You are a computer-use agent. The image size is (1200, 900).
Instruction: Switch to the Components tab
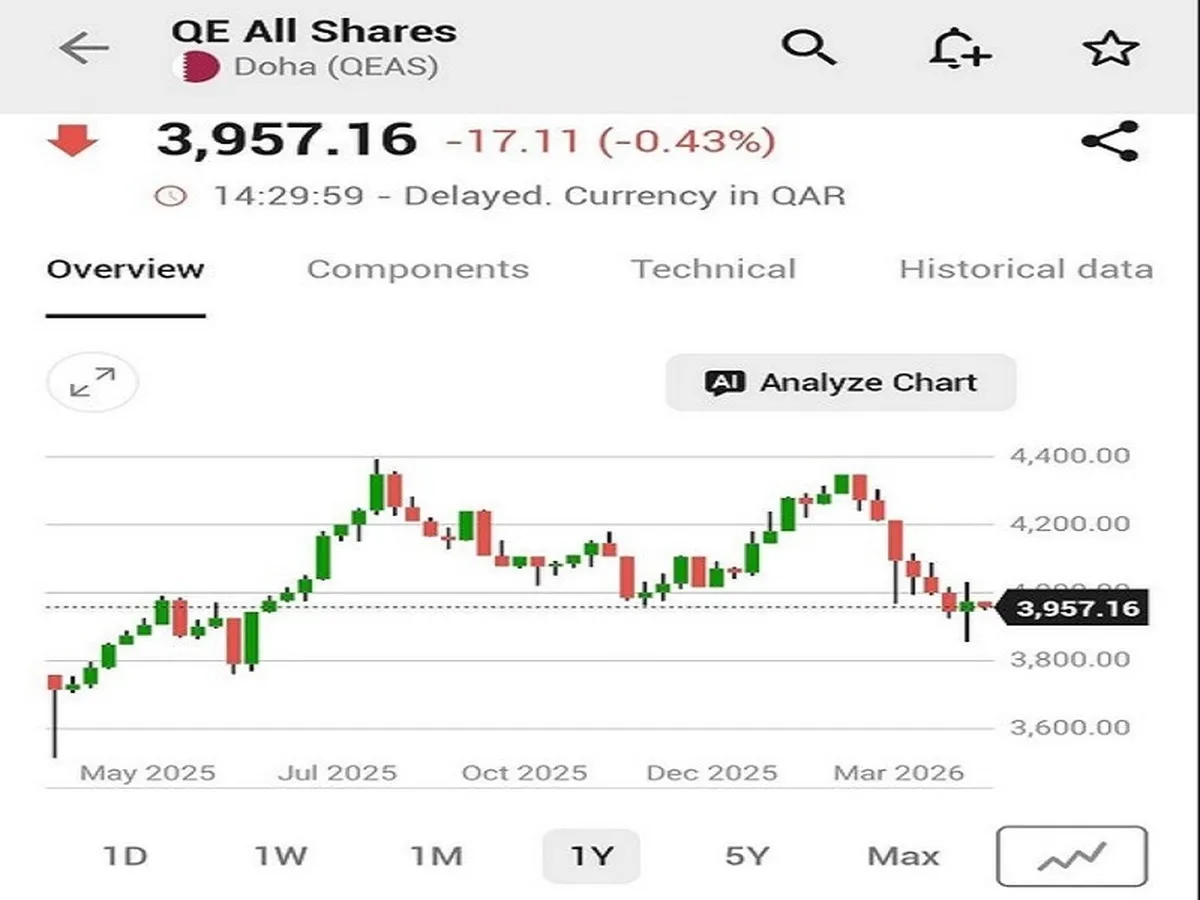click(x=418, y=269)
